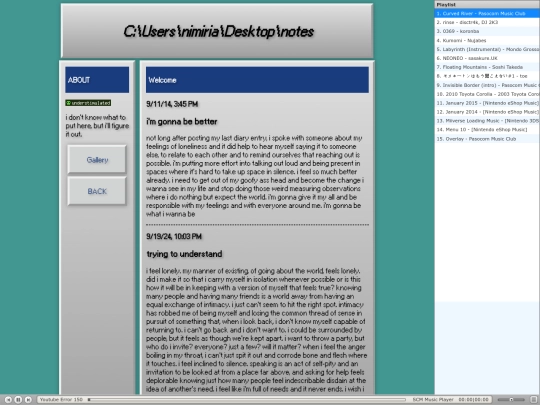
Task: Click entry title "trying to understand"
Action: click(184, 254)
